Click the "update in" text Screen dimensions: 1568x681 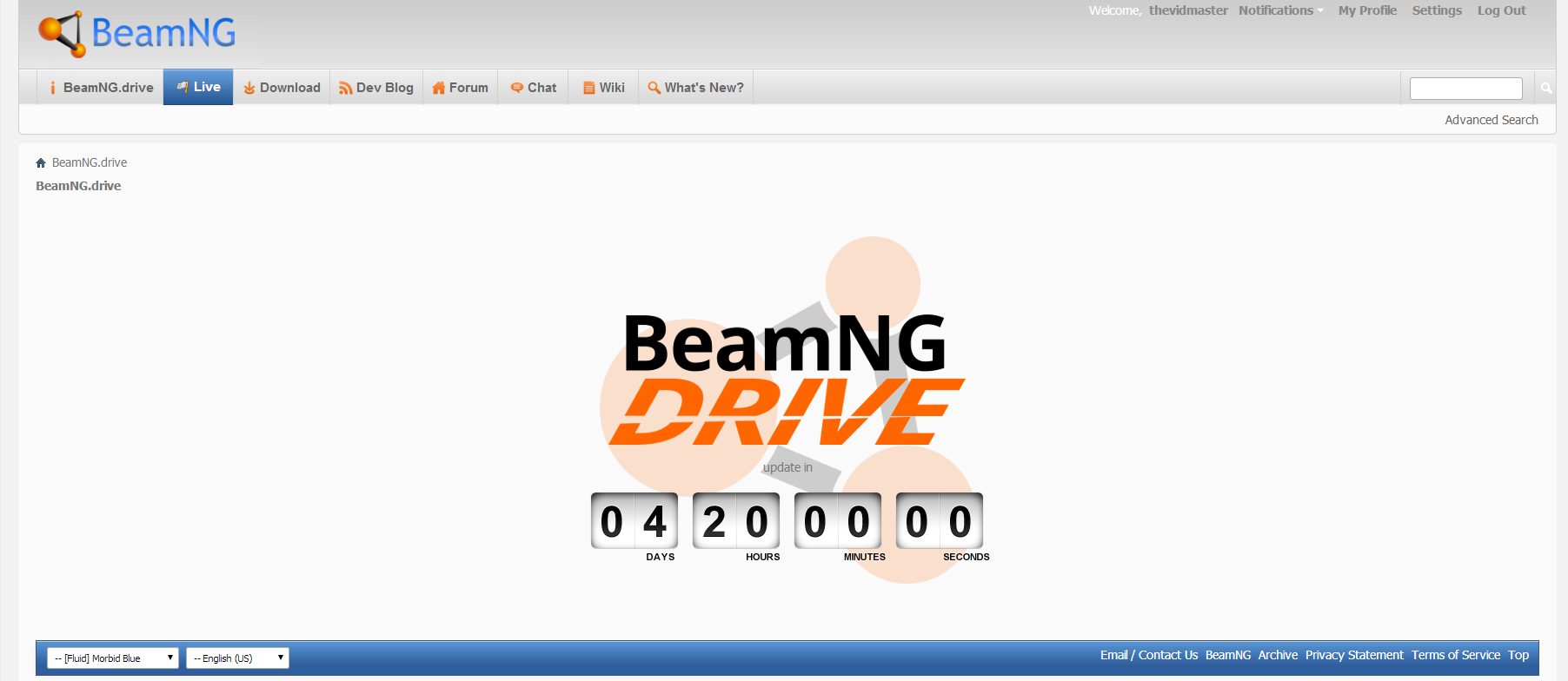click(x=787, y=467)
